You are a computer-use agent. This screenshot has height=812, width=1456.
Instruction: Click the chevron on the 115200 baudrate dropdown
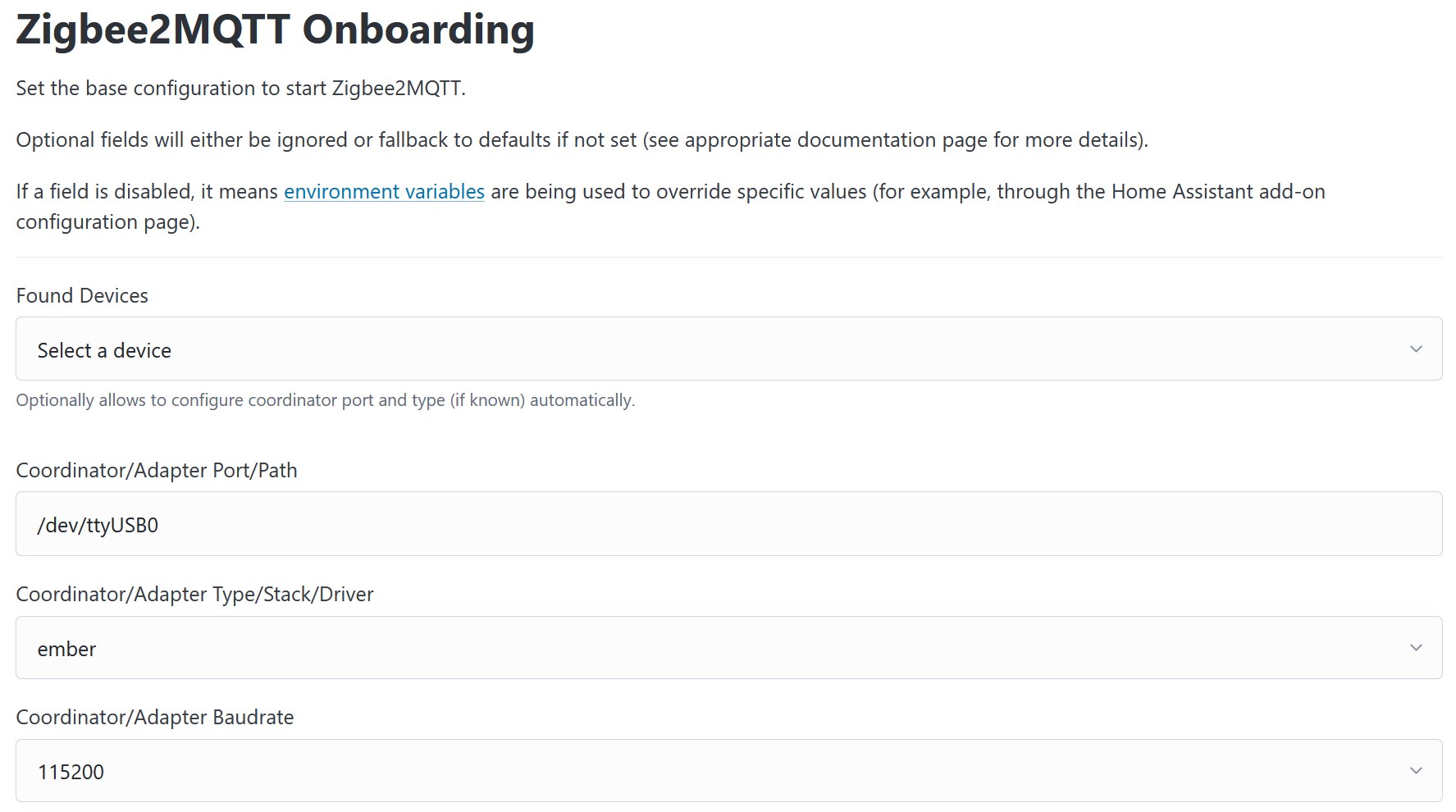1416,771
